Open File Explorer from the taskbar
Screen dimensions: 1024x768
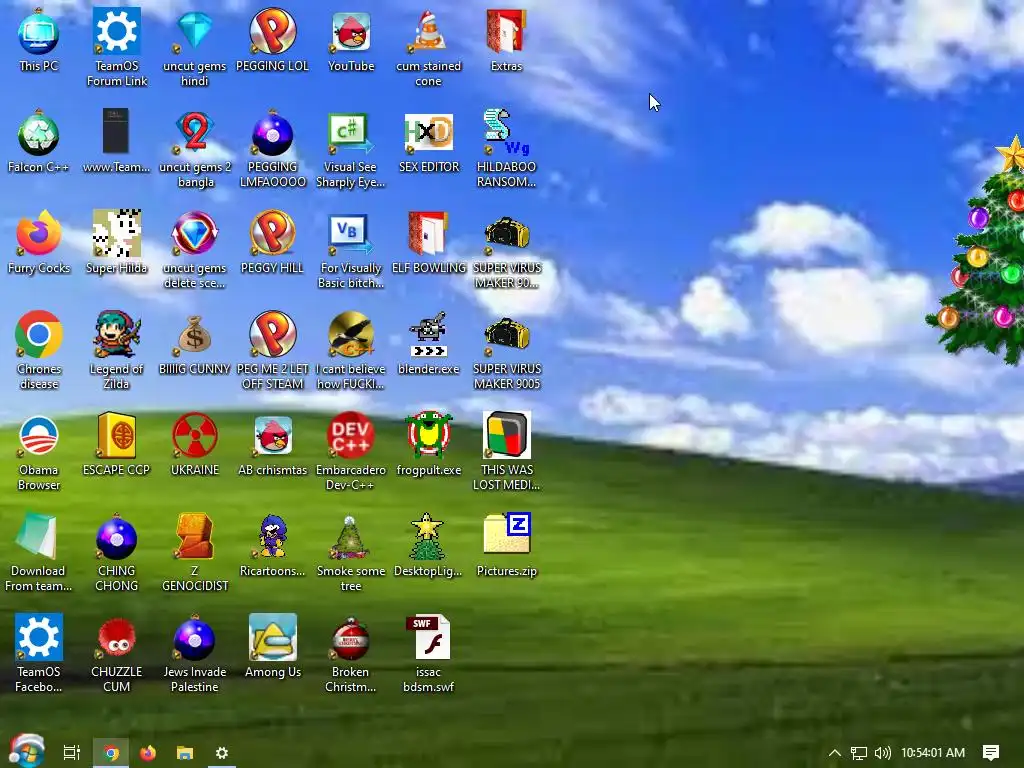click(185, 753)
